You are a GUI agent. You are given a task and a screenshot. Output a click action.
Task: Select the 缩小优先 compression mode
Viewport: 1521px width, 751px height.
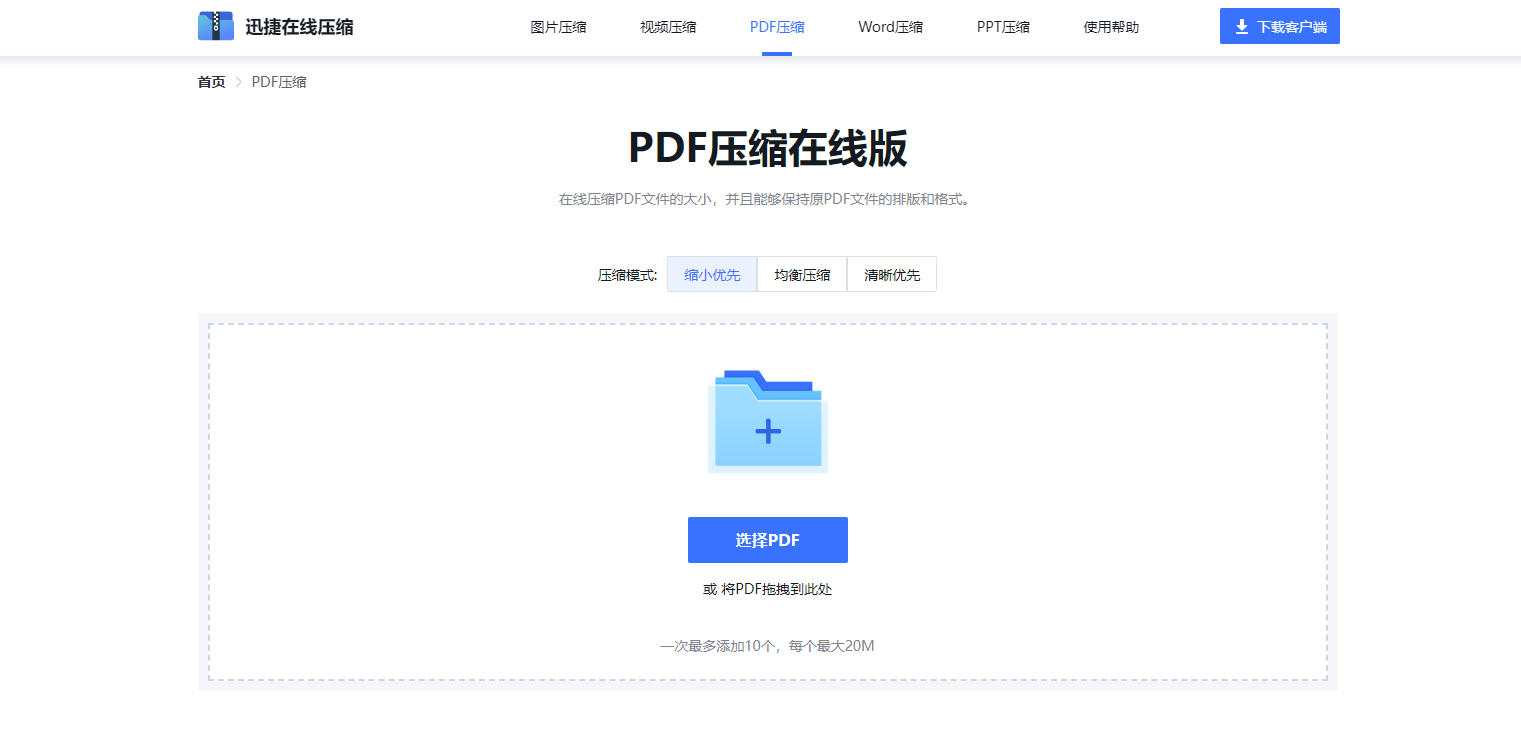point(711,273)
